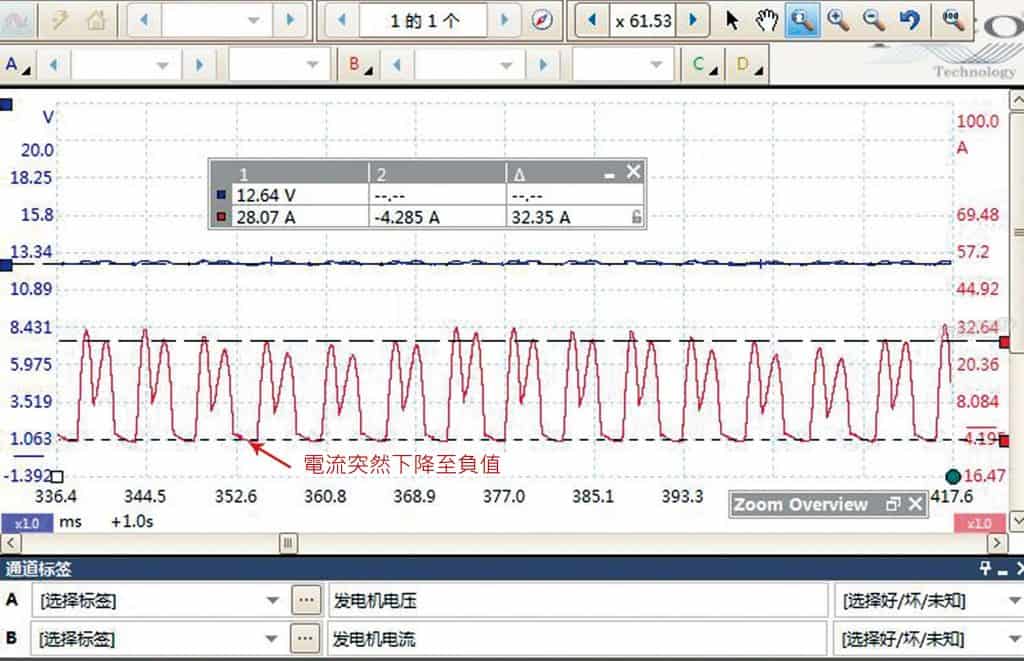Image resolution: width=1024 pixels, height=661 pixels.
Task: Click the x 61.53 zoom factor field
Action: (x=643, y=21)
